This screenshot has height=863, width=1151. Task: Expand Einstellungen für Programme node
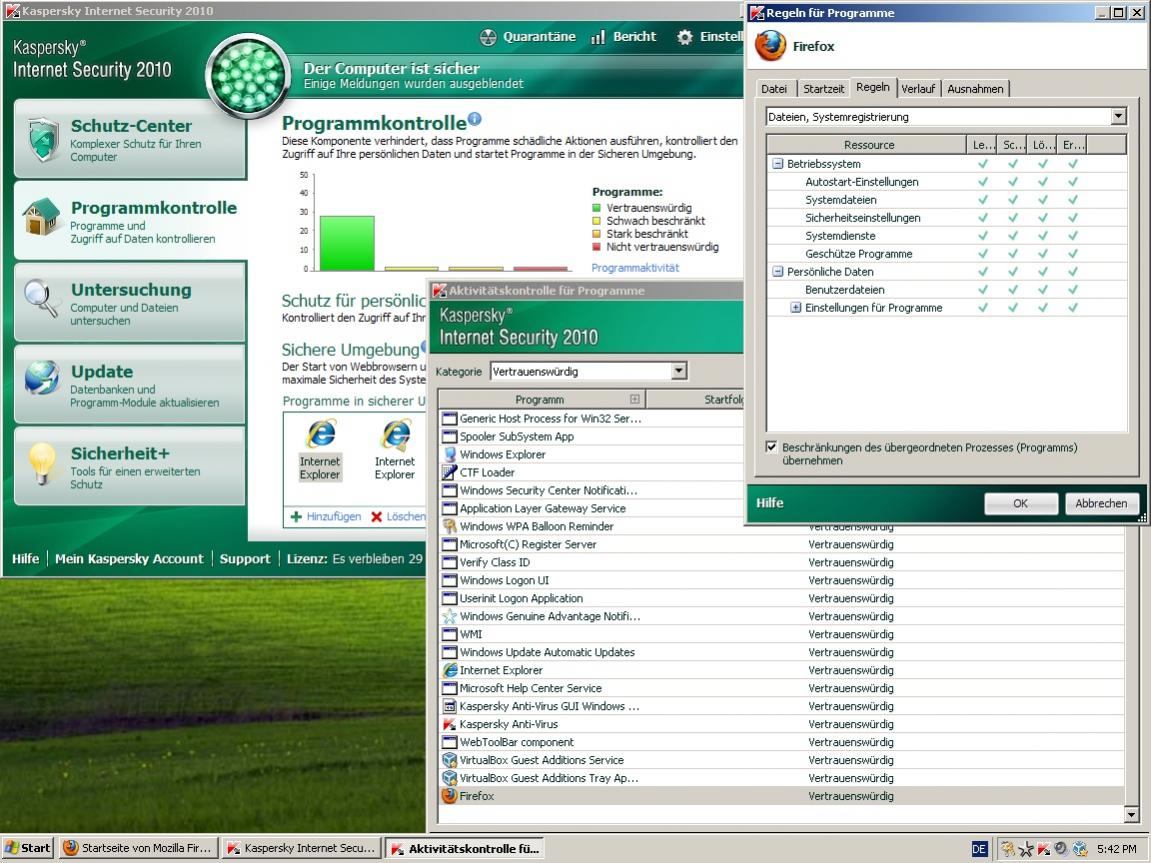[795, 307]
